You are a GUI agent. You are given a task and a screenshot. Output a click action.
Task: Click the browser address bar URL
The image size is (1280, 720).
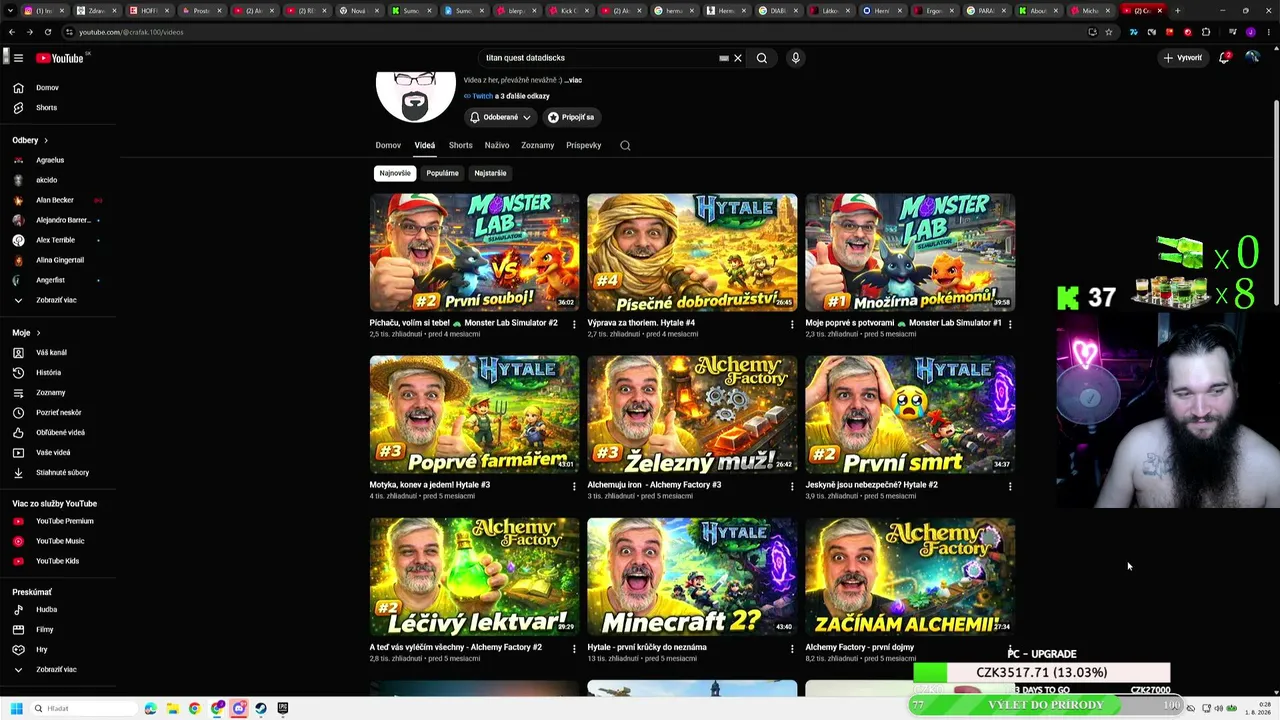(131, 32)
